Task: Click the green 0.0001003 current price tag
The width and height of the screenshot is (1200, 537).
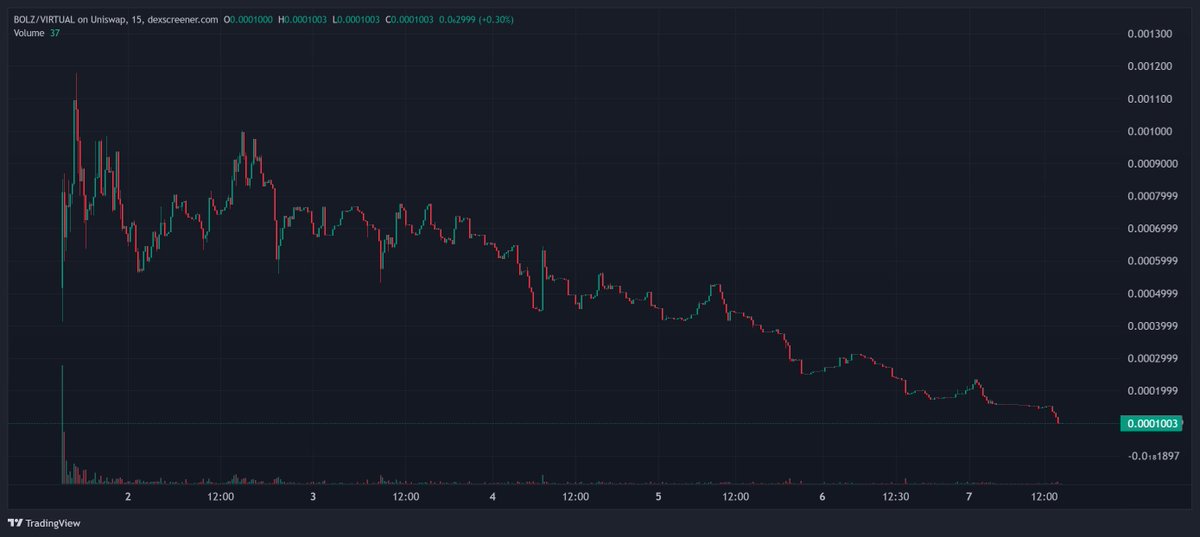Action: tap(1152, 424)
